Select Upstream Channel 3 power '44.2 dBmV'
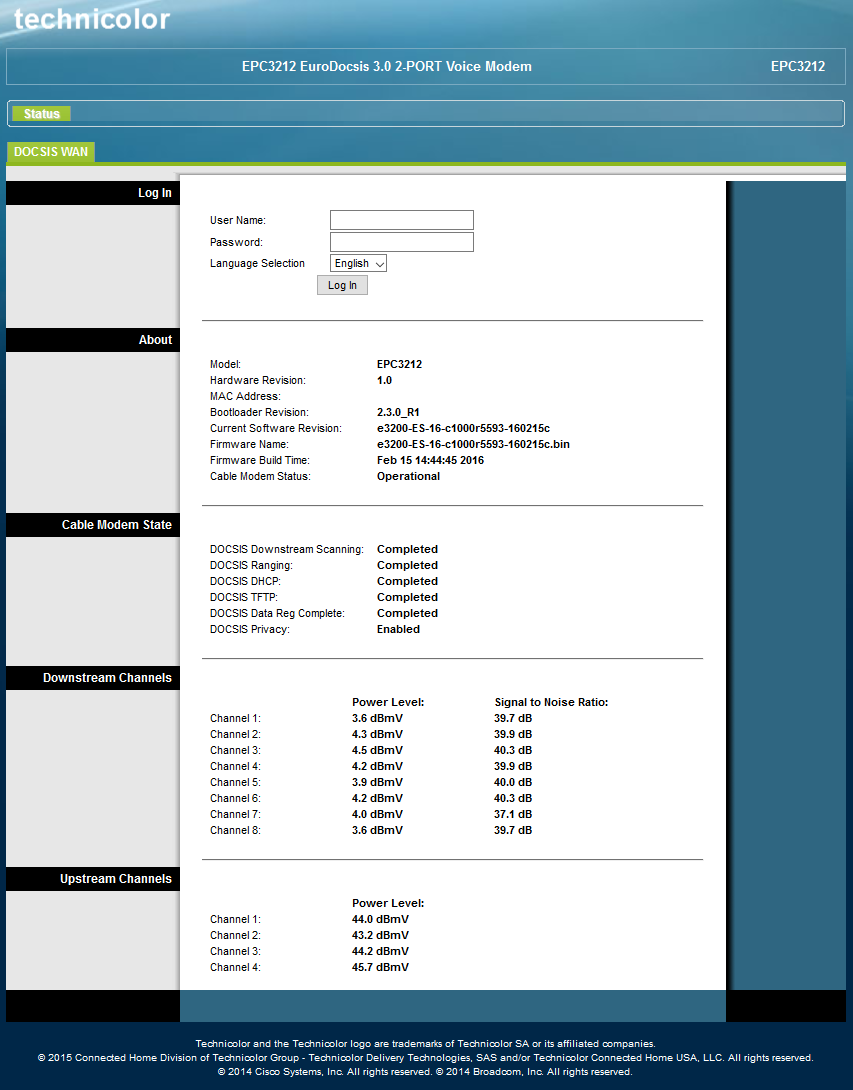Image resolution: width=853 pixels, height=1090 pixels. point(380,951)
